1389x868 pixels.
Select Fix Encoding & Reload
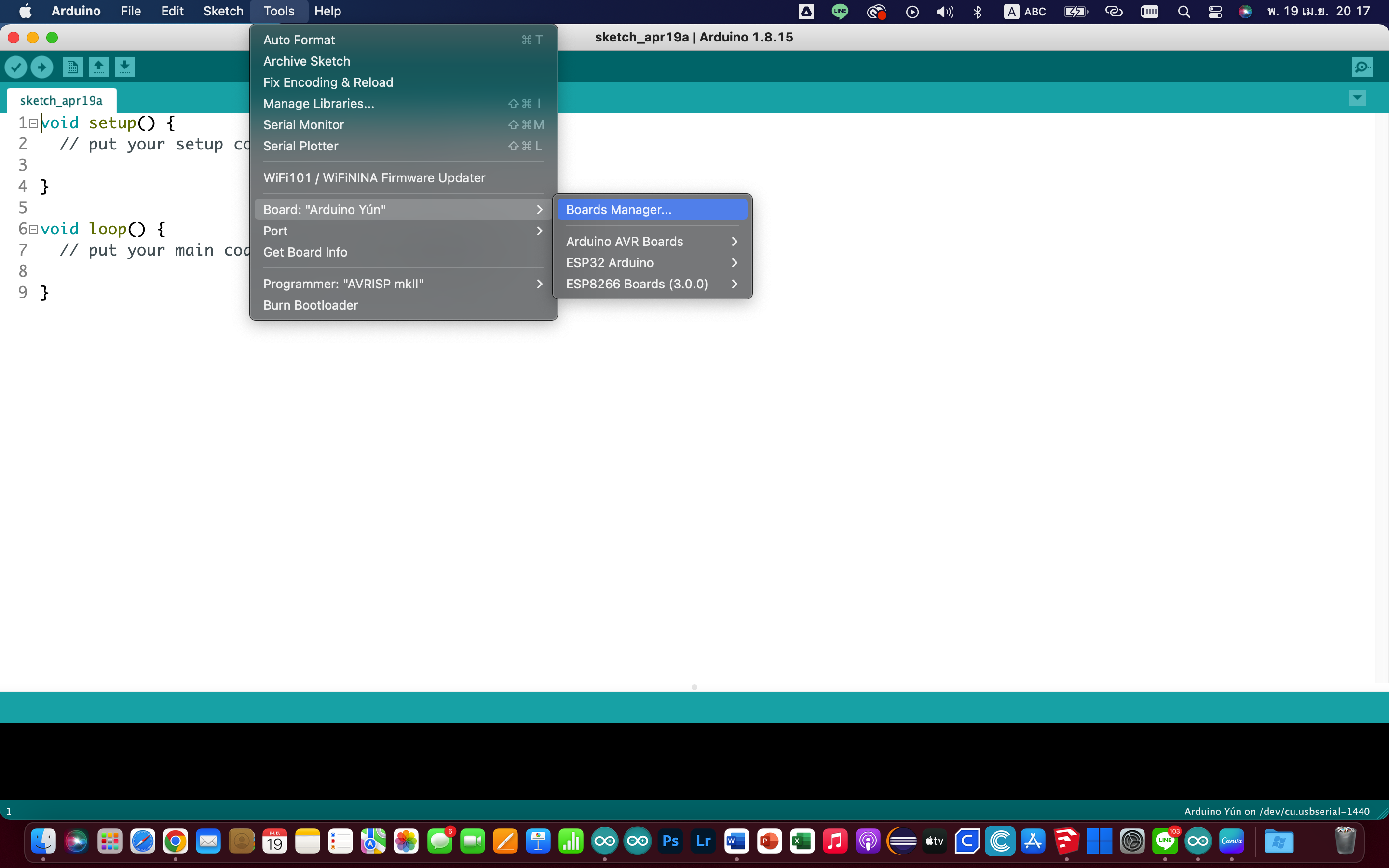[x=403, y=82]
